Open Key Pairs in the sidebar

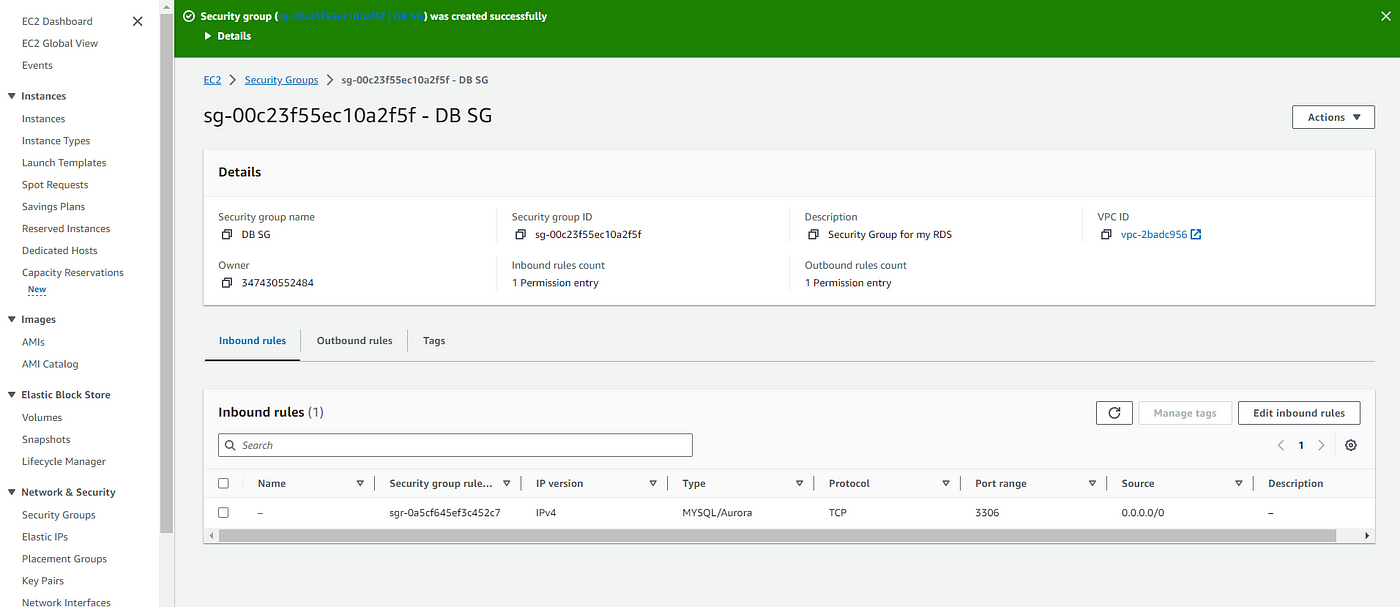[x=43, y=581]
